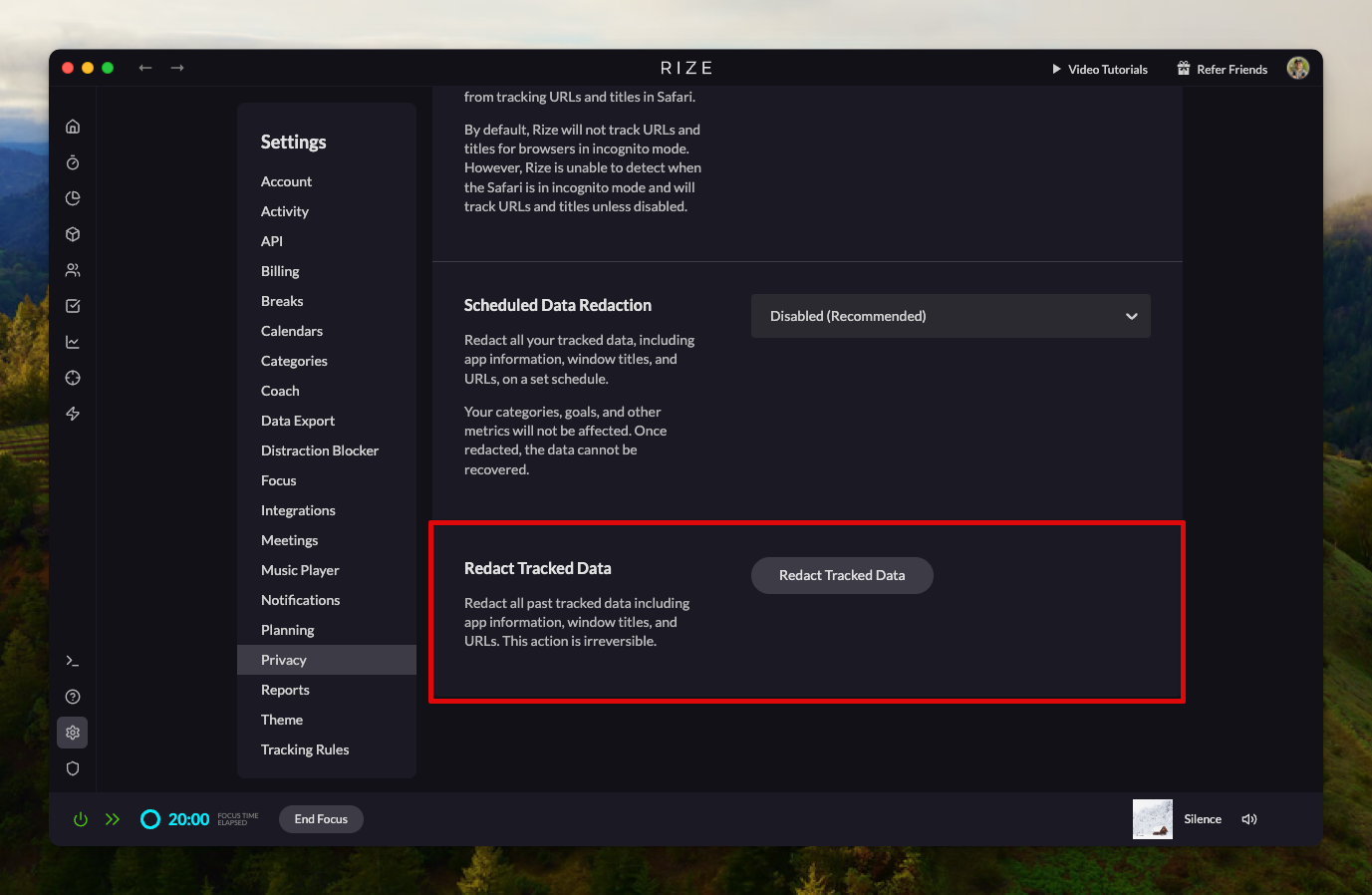Click End Focus button
Screen dimensions: 1372x895
(321, 819)
